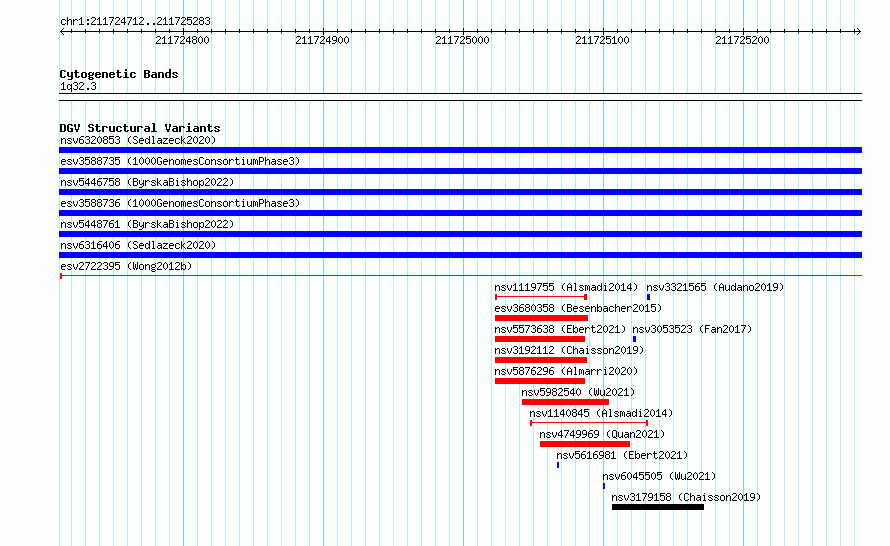The width and height of the screenshot is (890, 546).
Task: Select the esv3588735 (1000GenomesConsortiumPhase3) label
Action: tap(180, 161)
